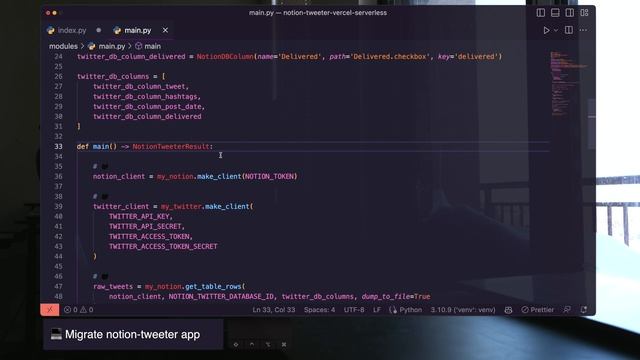Click on NotionTweeterResult return type
This screenshot has height=360, width=640.
point(171,147)
